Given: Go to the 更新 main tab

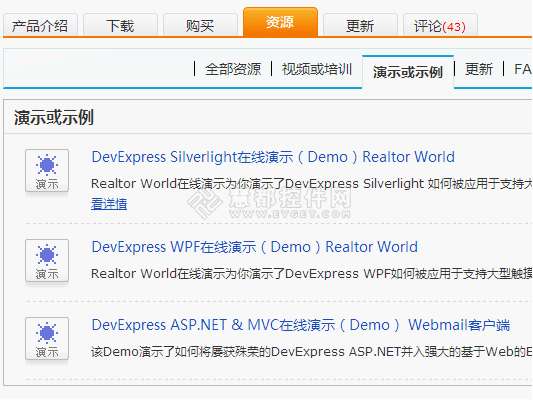Looking at the screenshot, I should [x=360, y=25].
